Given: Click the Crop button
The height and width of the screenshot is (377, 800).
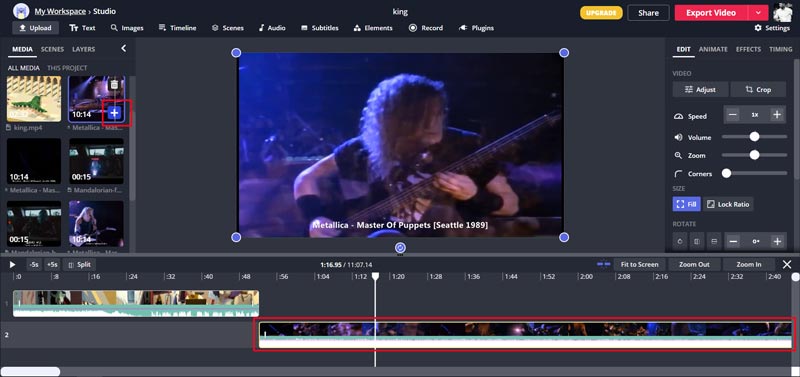Looking at the screenshot, I should point(758,89).
